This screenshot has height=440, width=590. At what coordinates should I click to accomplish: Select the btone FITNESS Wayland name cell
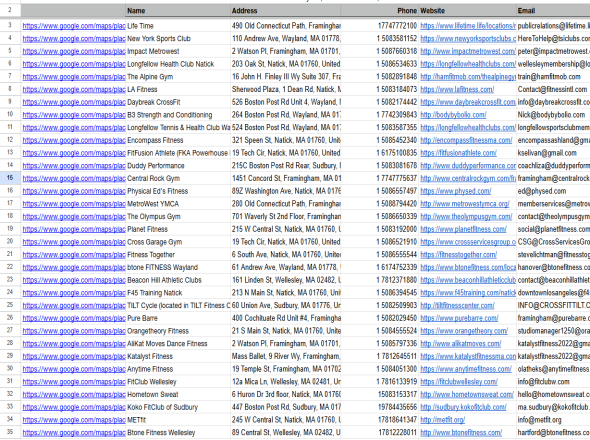[x=178, y=267]
